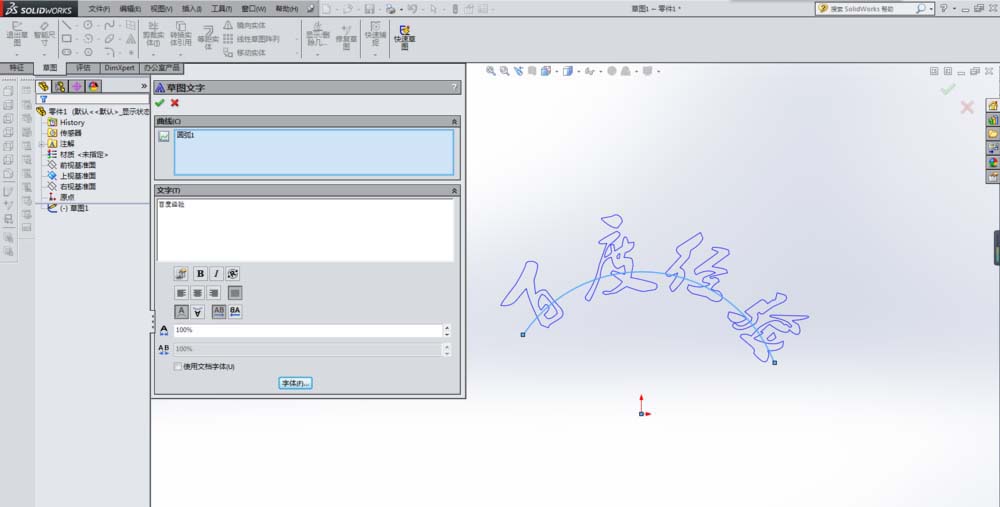Open the 工具 Tools menu
Screen dimensions: 1000x507
tap(222, 9)
